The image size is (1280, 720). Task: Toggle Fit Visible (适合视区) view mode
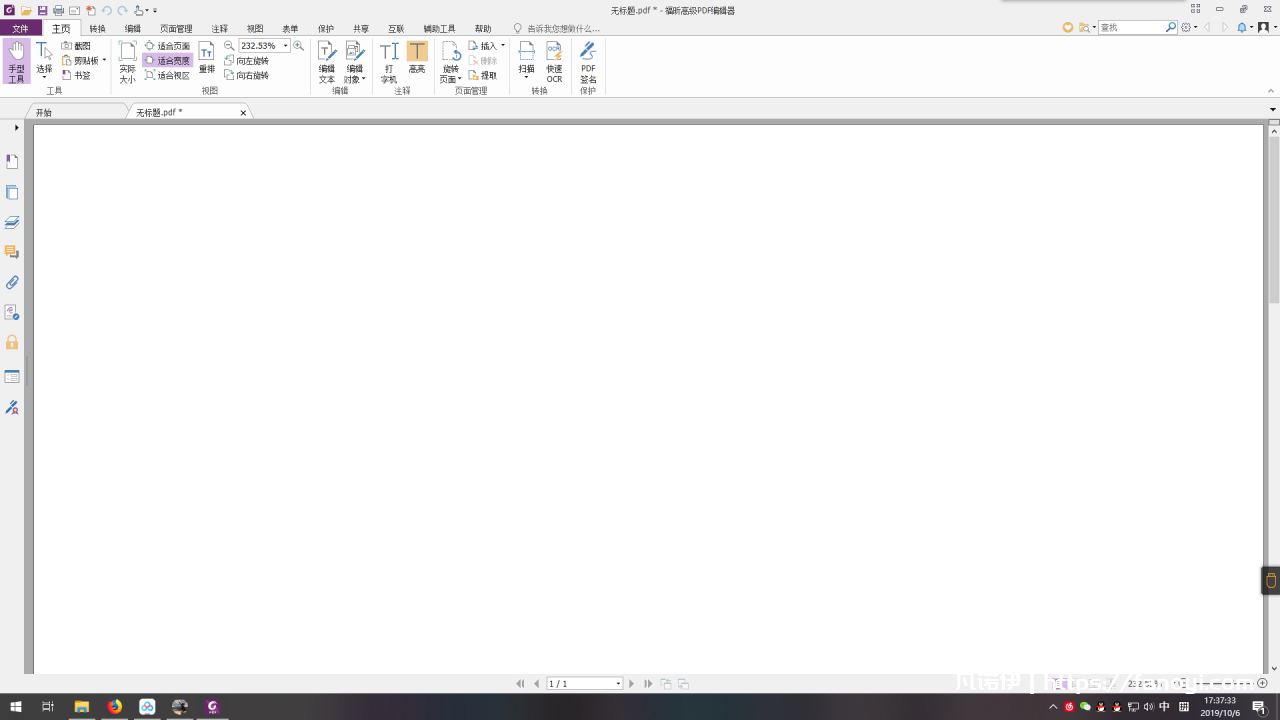click(x=167, y=76)
